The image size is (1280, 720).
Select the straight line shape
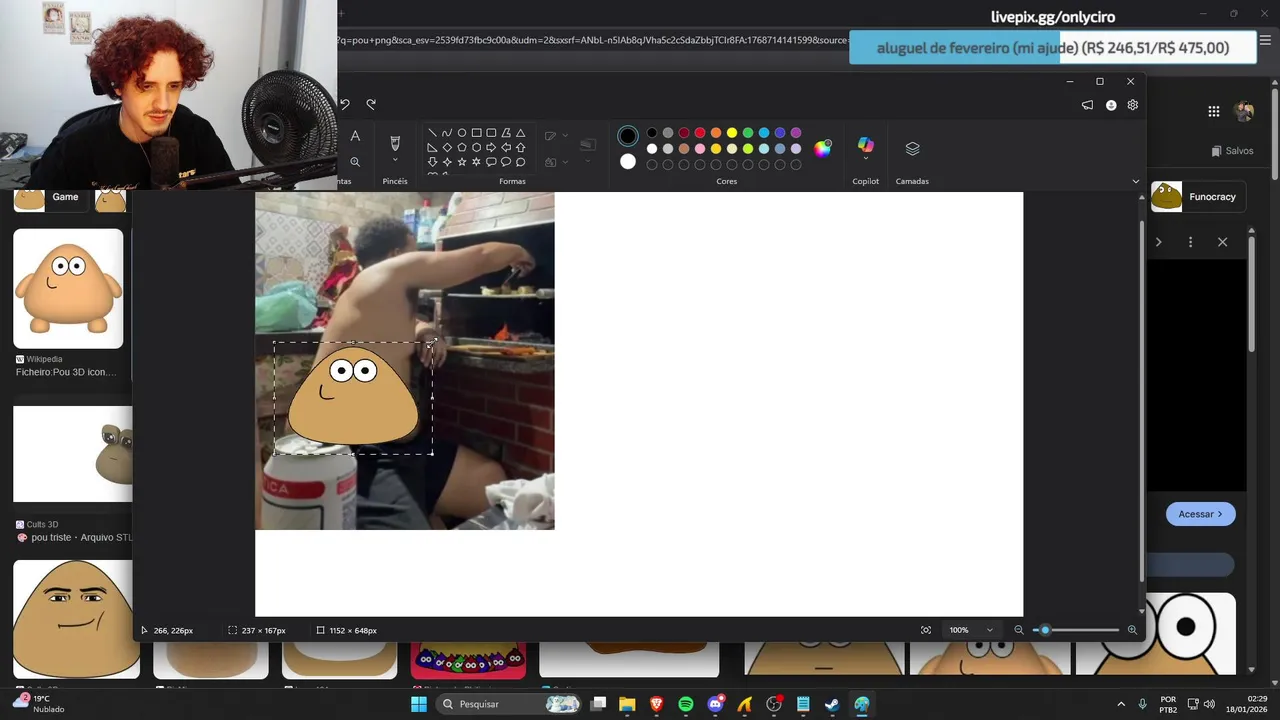pos(432,133)
